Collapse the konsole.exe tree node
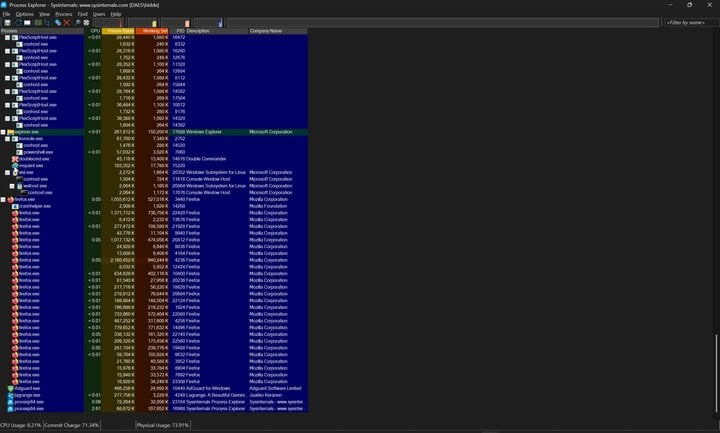Viewport: 720px width, 433px height. [x=8, y=139]
